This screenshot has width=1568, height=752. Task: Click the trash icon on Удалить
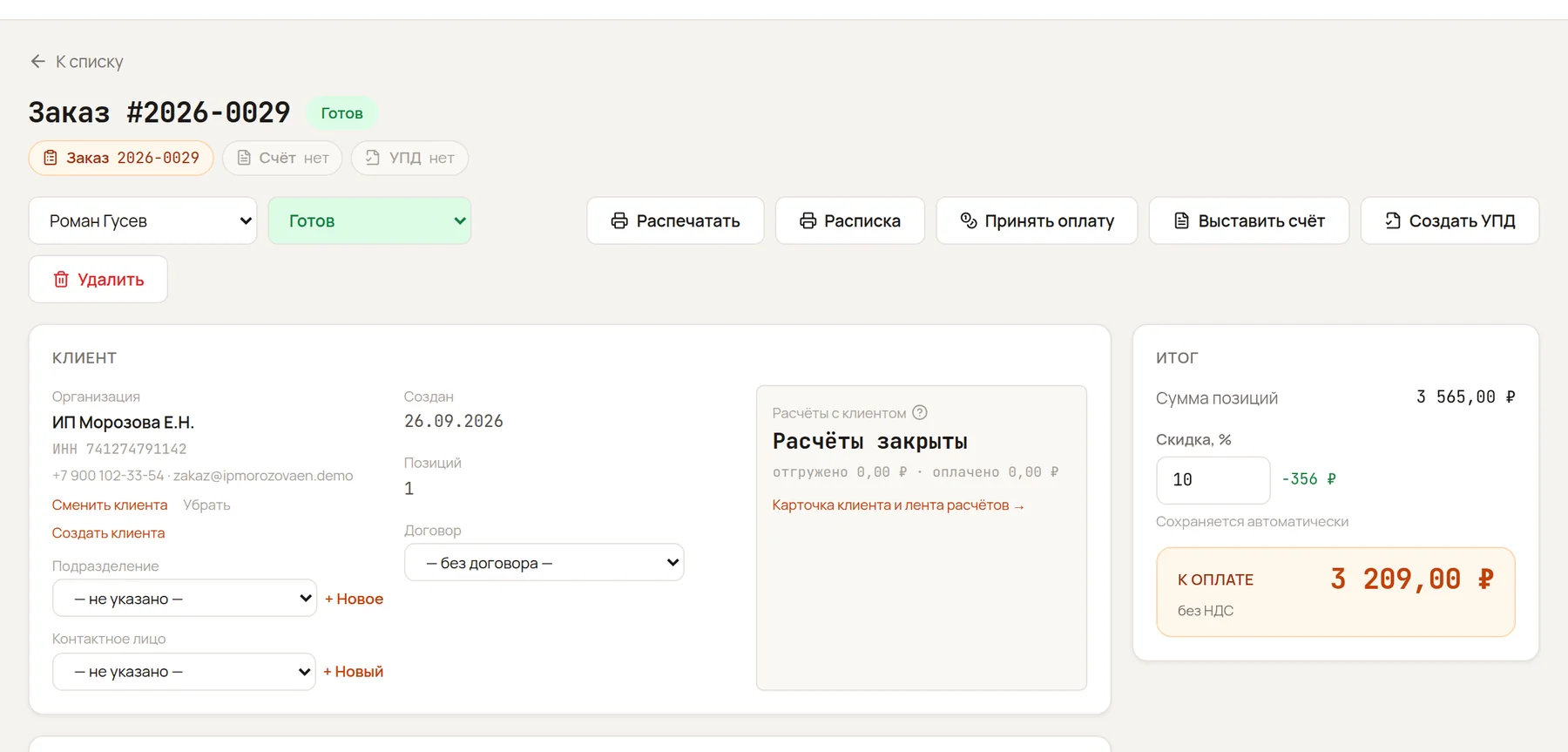[x=61, y=279]
